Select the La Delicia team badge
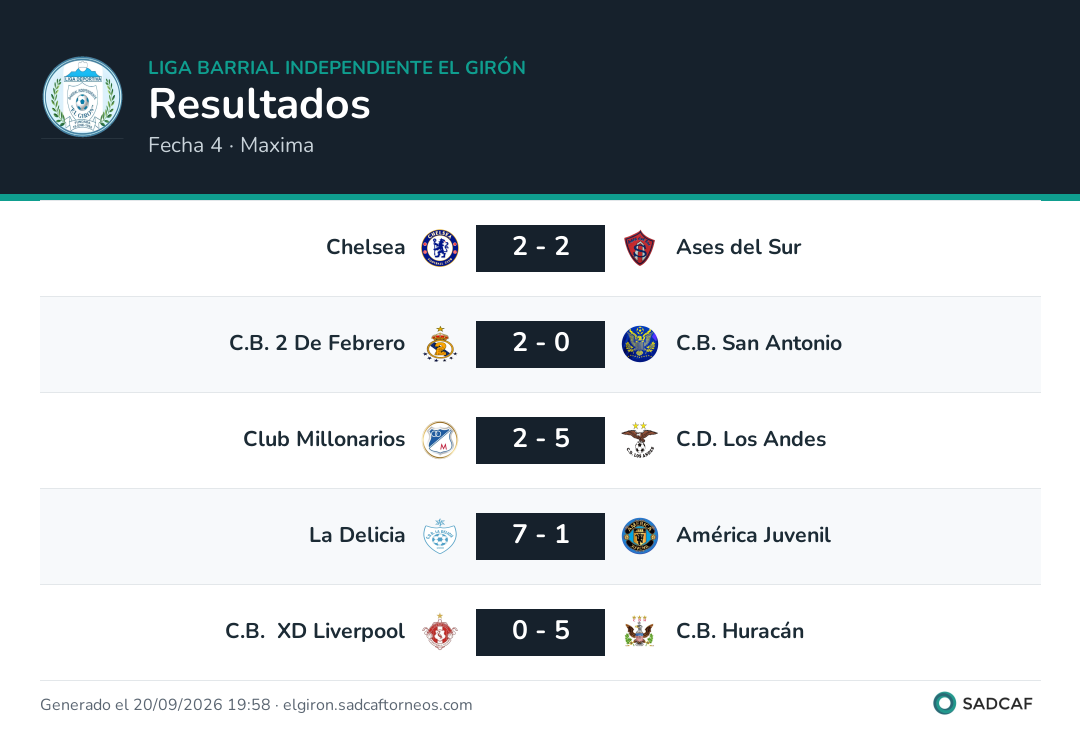Screen dimensions: 1080x756 [x=439, y=536]
